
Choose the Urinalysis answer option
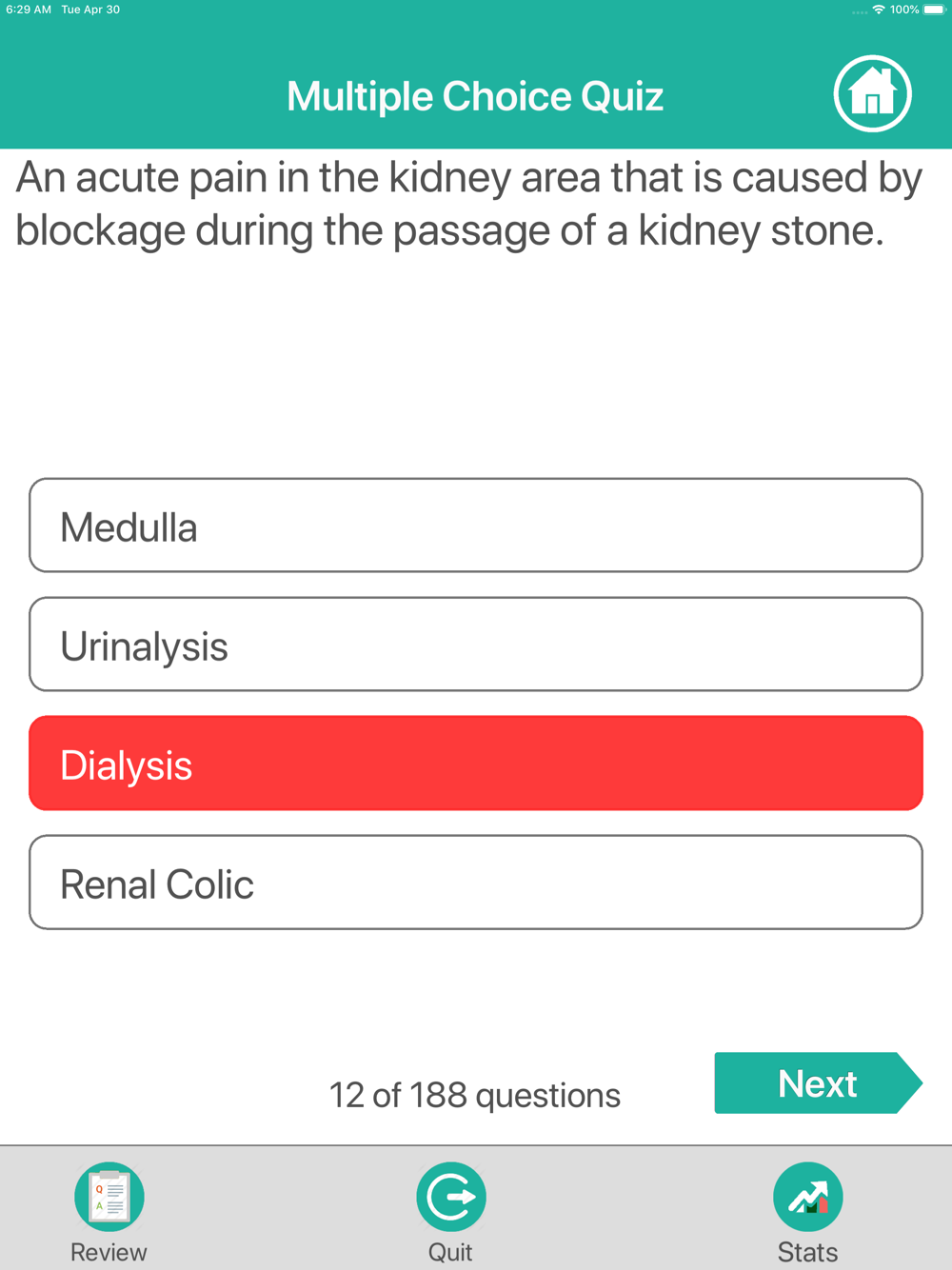476,645
